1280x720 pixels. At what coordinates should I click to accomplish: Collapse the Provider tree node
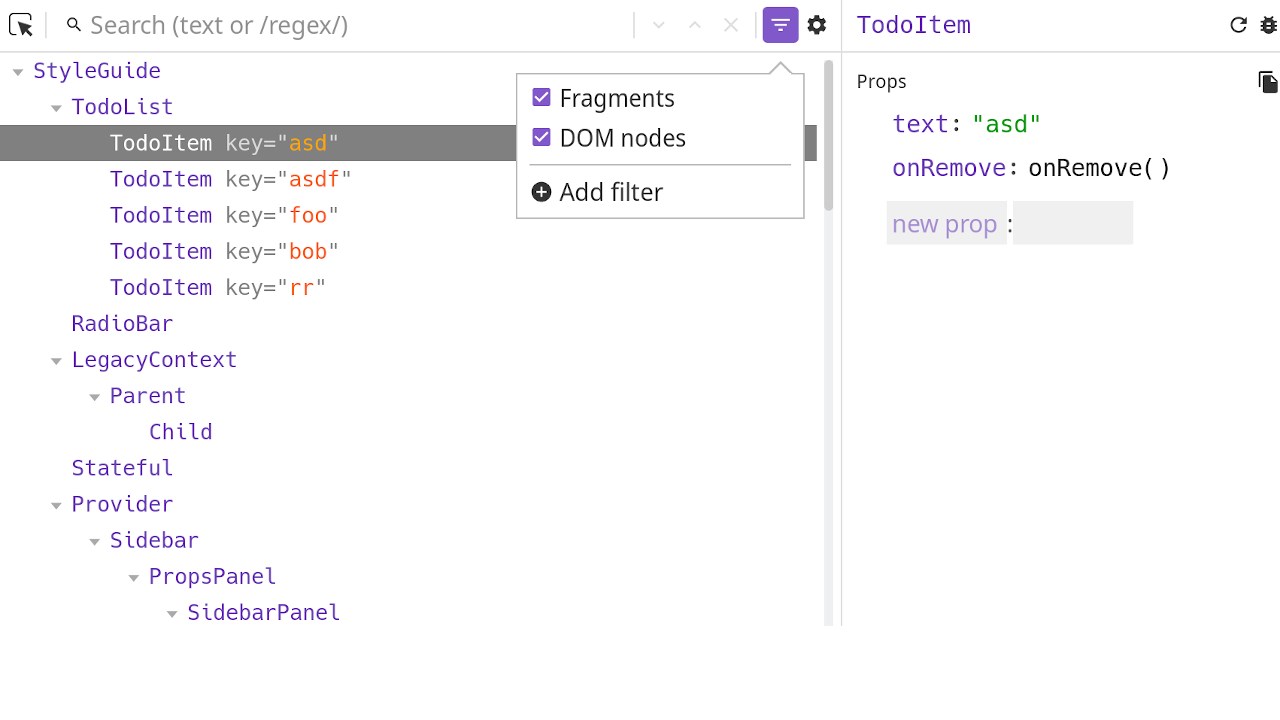click(x=56, y=505)
